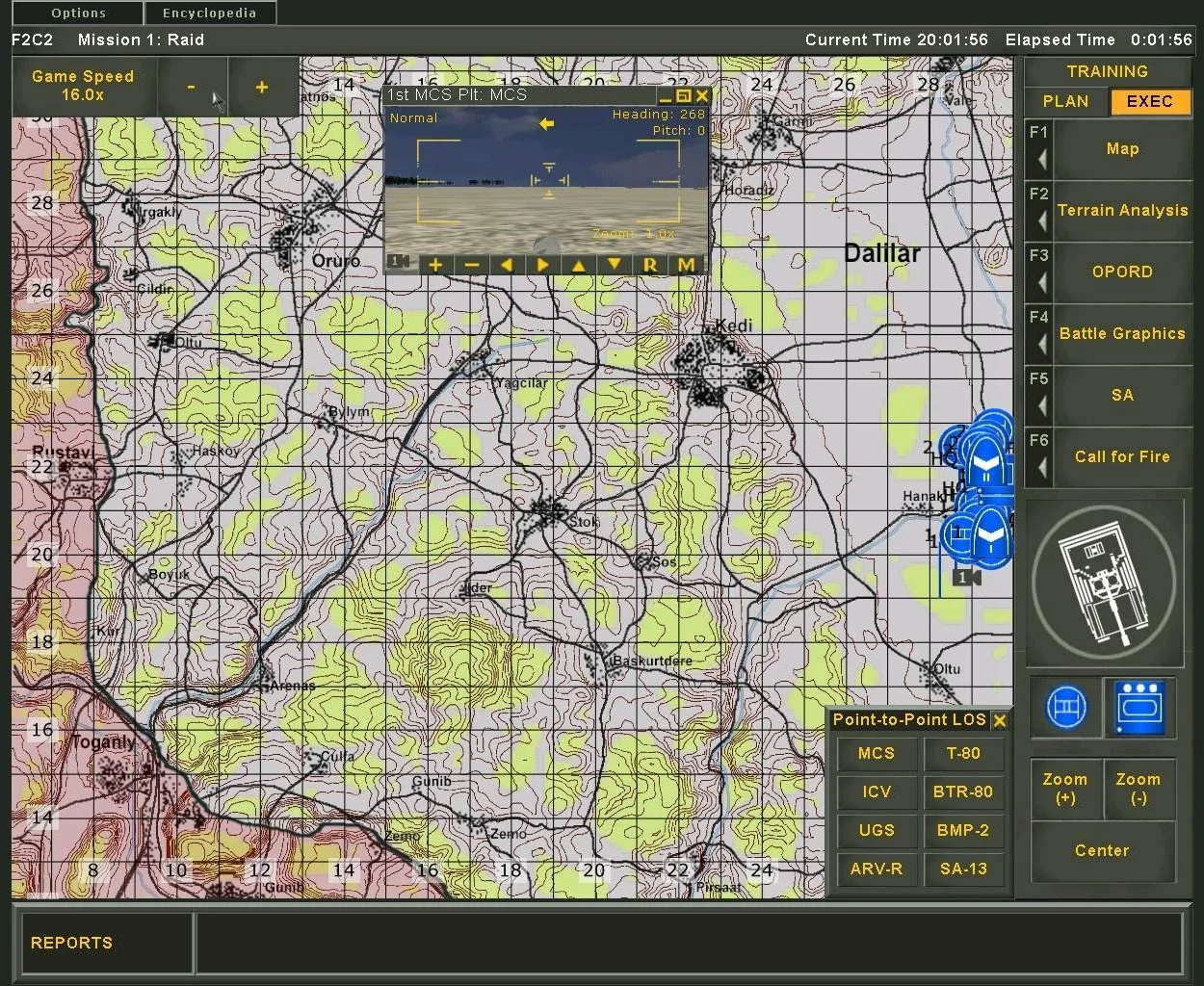1204x986 pixels.
Task: Pan camera view left with arrow icon
Action: [x=507, y=265]
